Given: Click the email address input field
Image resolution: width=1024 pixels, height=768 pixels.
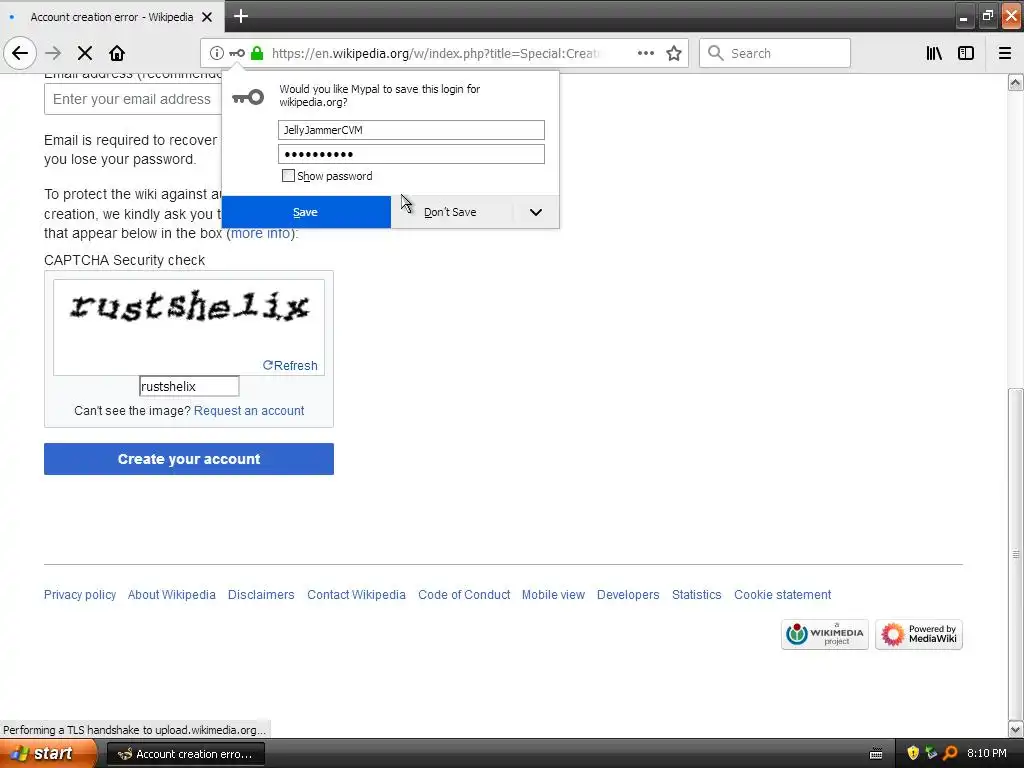Looking at the screenshot, I should 133,99.
